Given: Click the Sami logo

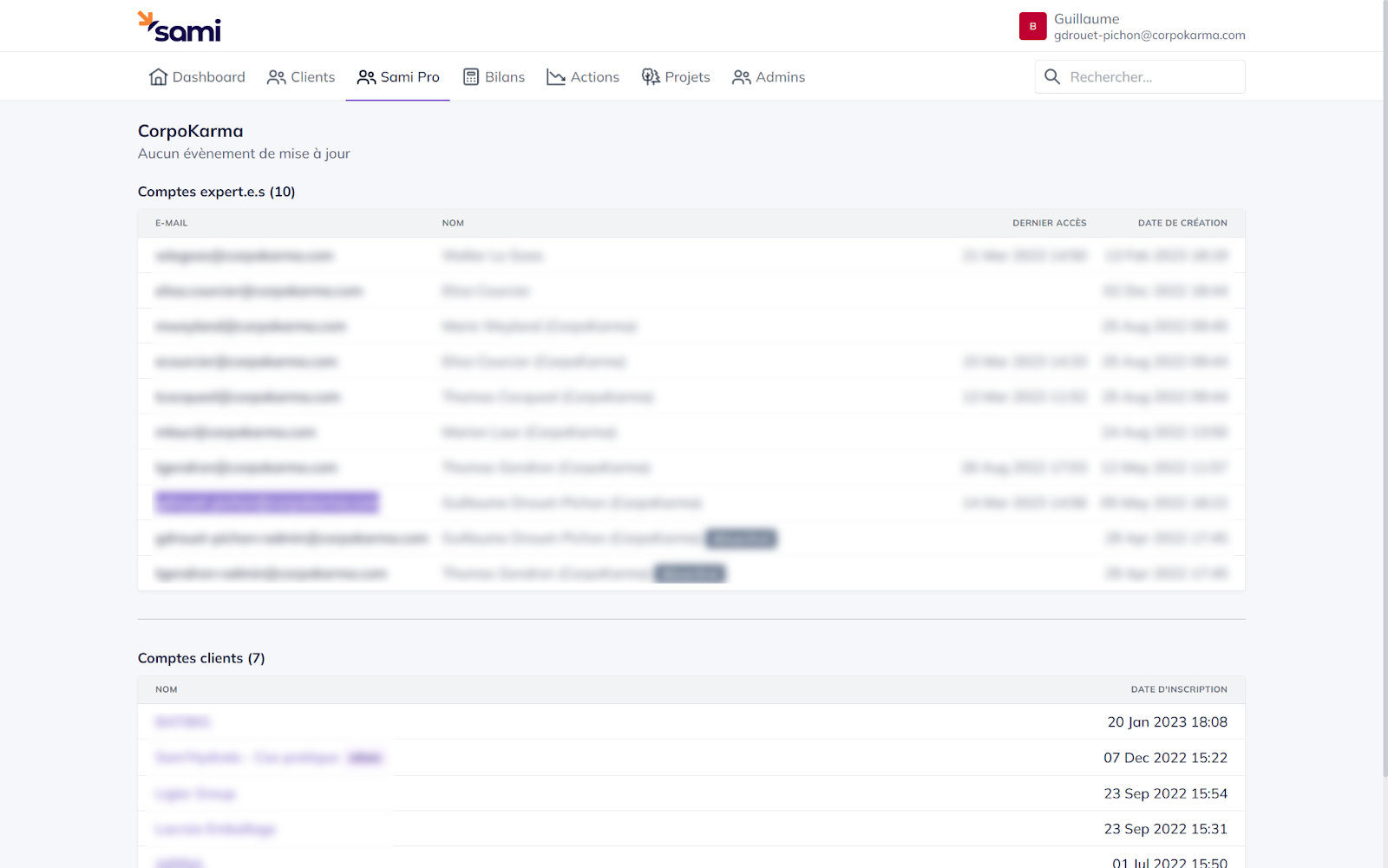Looking at the screenshot, I should (x=180, y=27).
